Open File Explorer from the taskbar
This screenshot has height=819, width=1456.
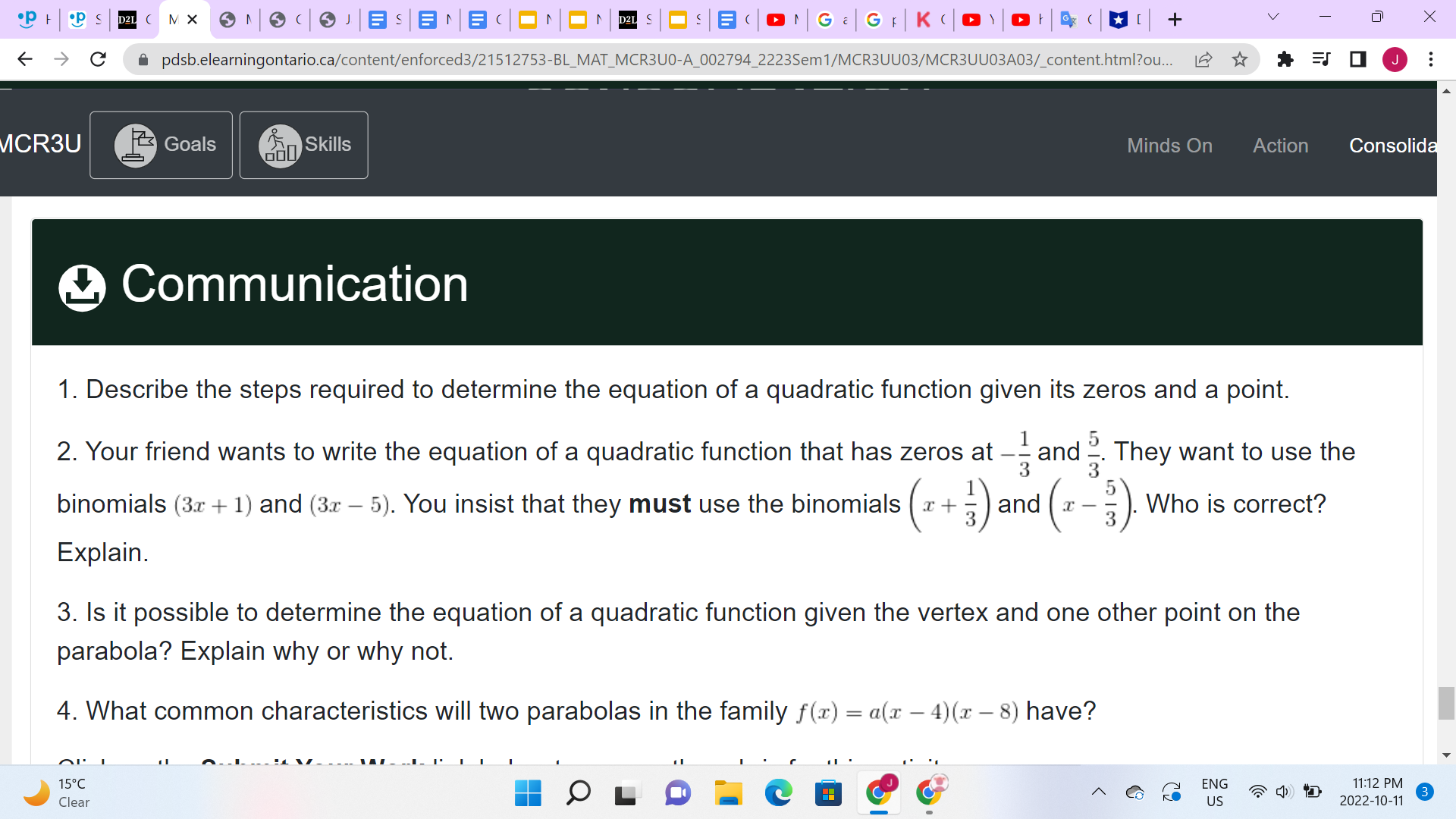coord(728,793)
